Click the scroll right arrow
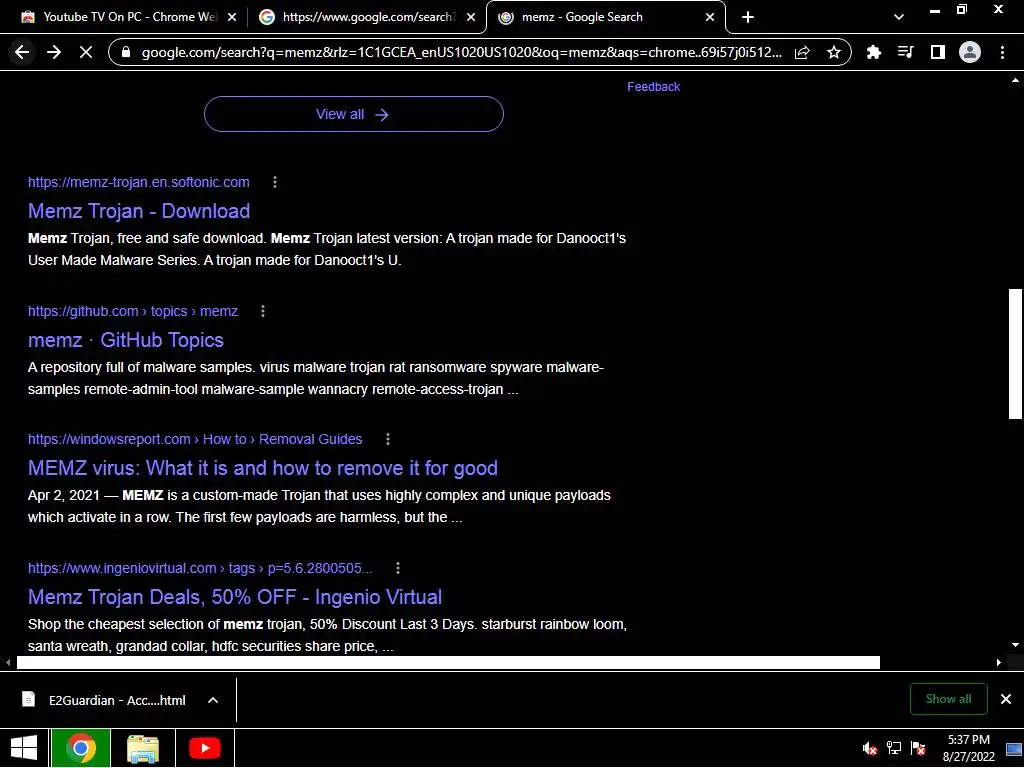Image resolution: width=1024 pixels, height=768 pixels. 999,663
